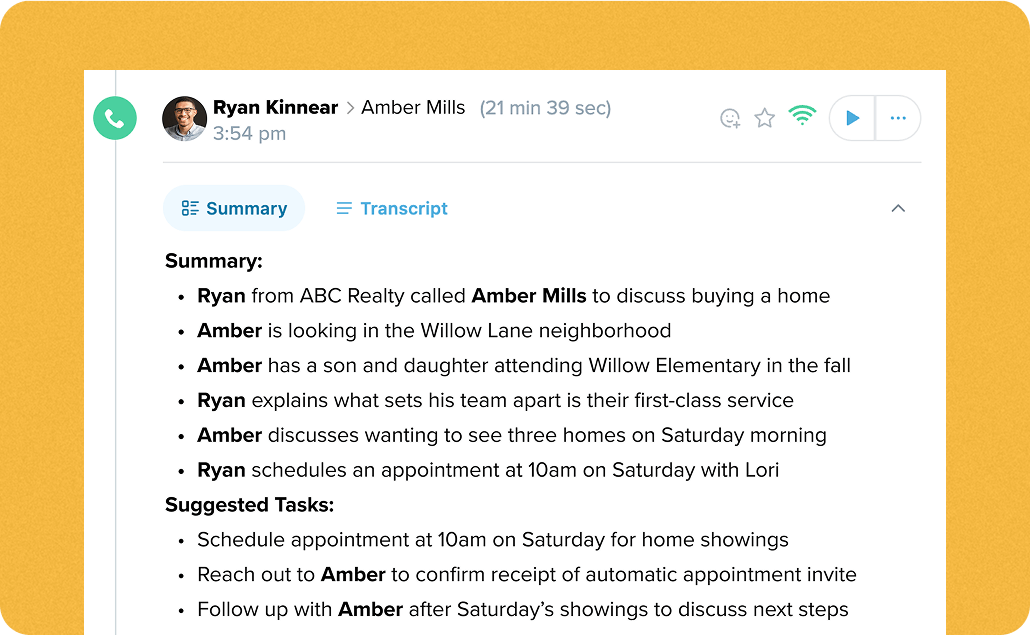Play the call recording
Screen dimensions: 1030x635
coord(853,118)
